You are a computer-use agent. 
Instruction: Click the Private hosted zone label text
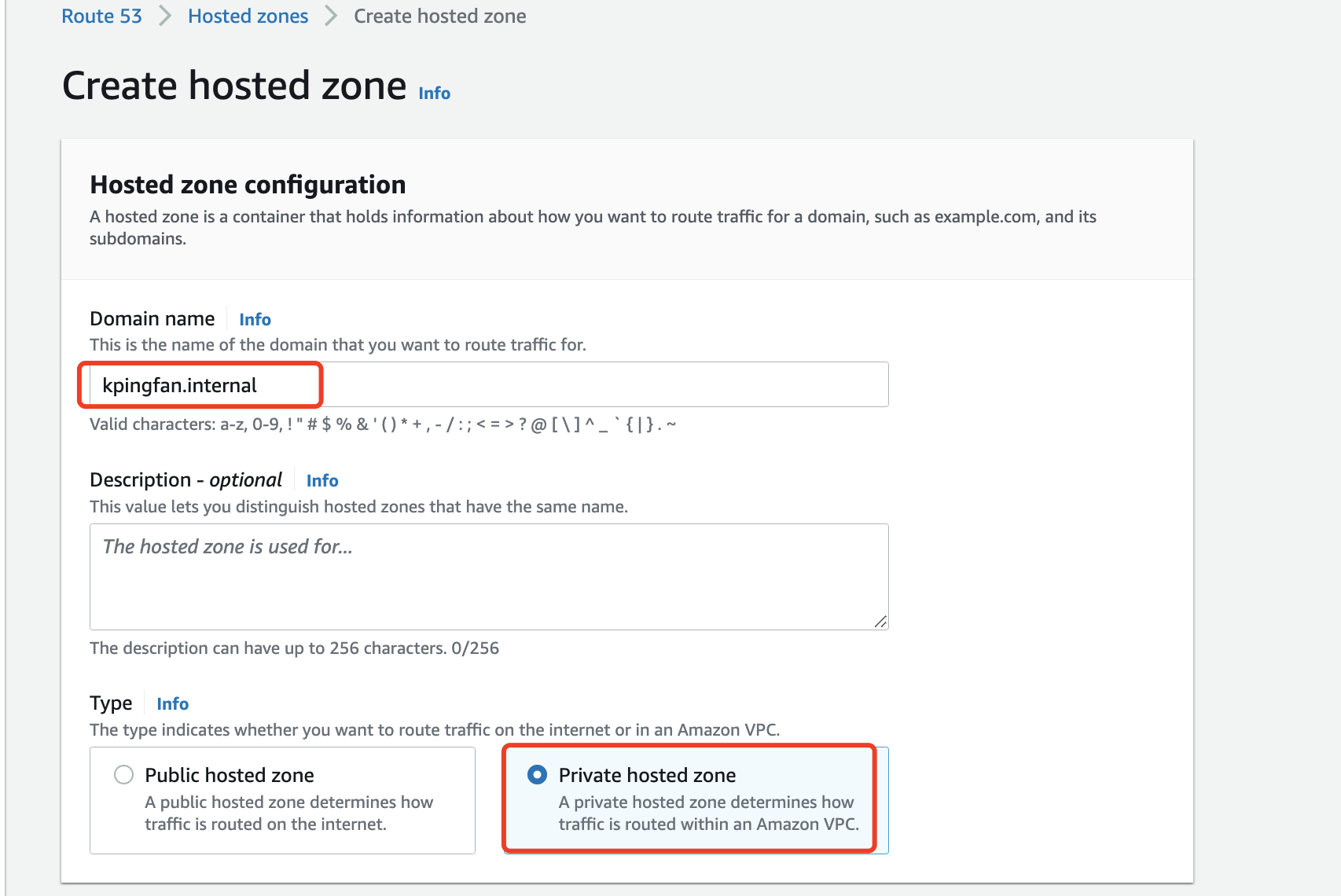tap(647, 776)
